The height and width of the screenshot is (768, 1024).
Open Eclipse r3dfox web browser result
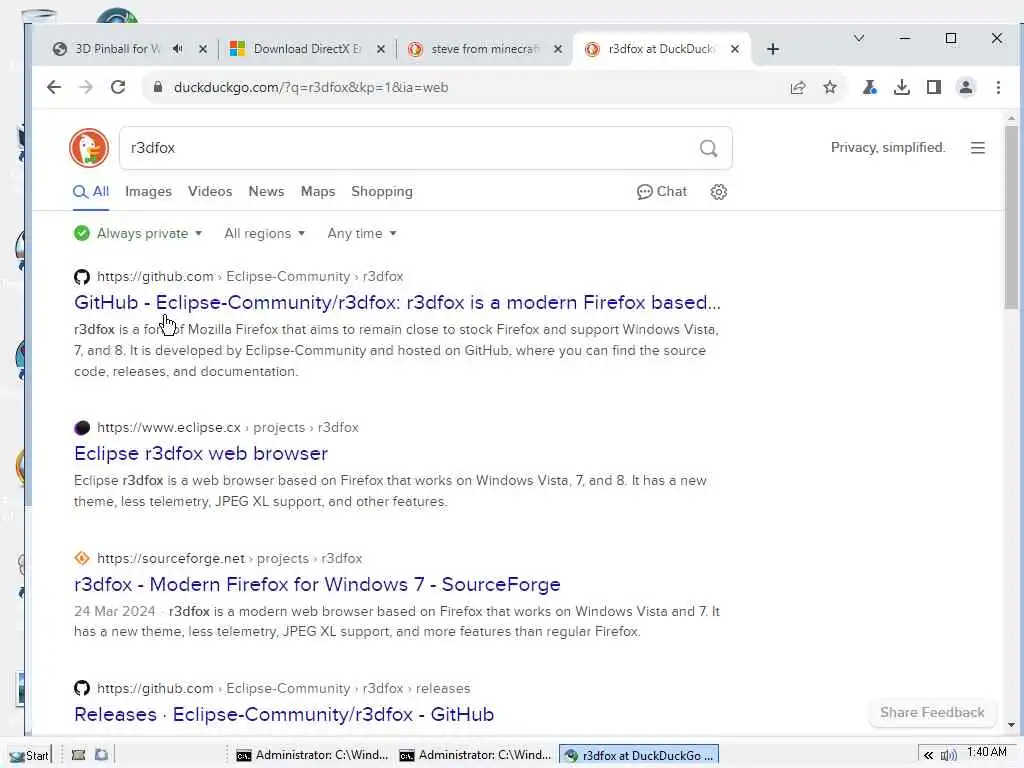tap(201, 453)
